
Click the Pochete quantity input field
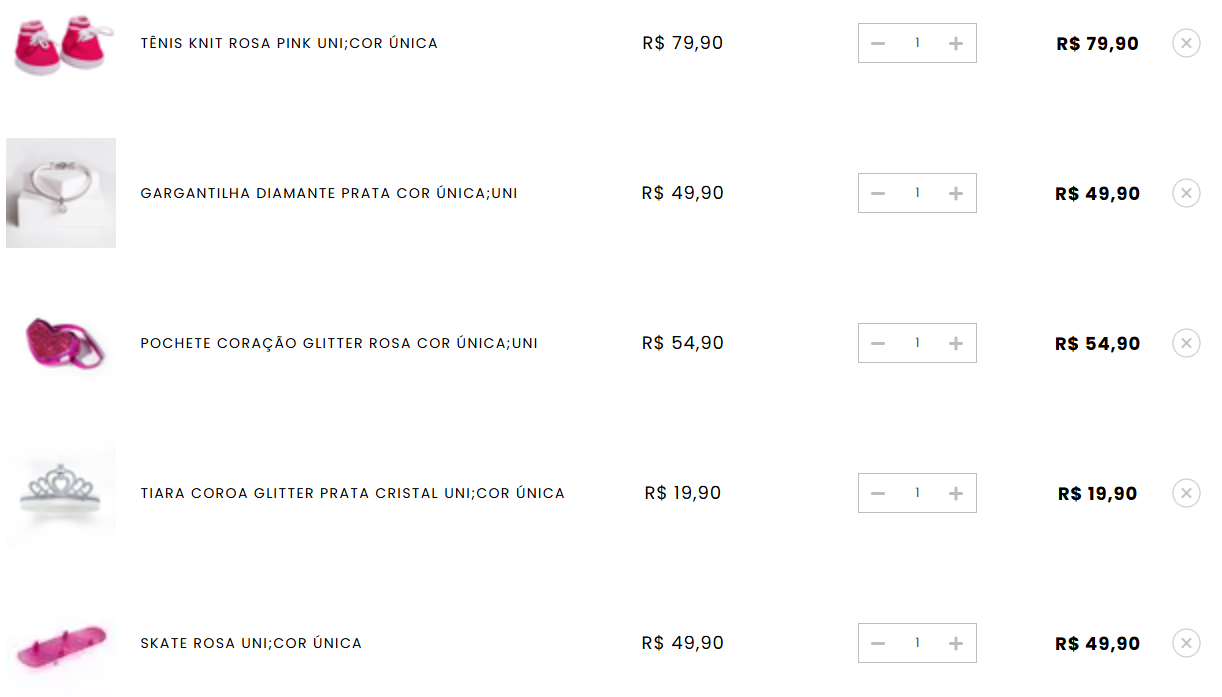click(x=917, y=343)
